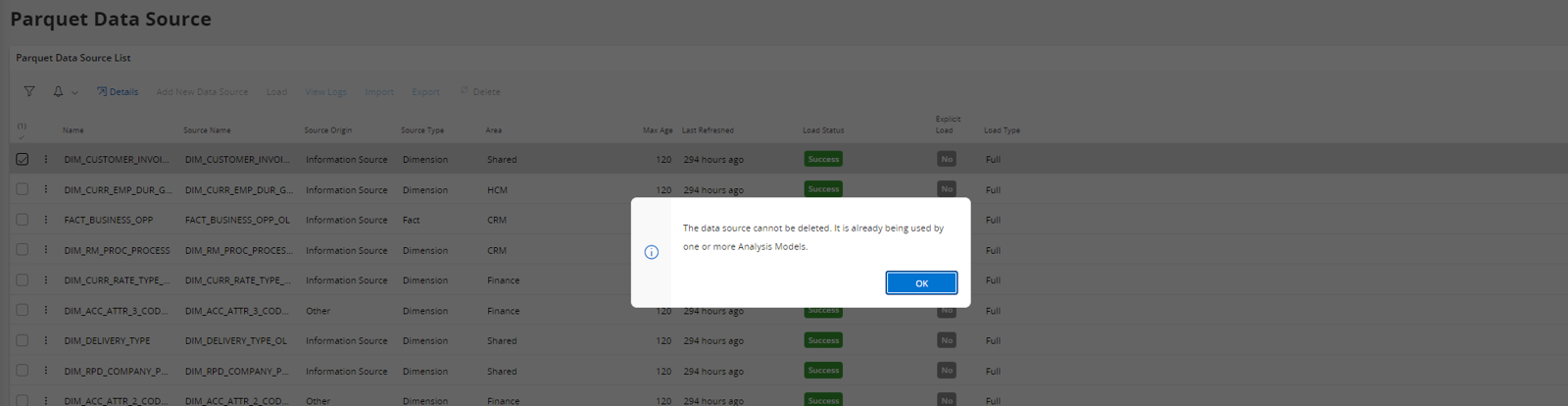Click the Export command

click(425, 92)
